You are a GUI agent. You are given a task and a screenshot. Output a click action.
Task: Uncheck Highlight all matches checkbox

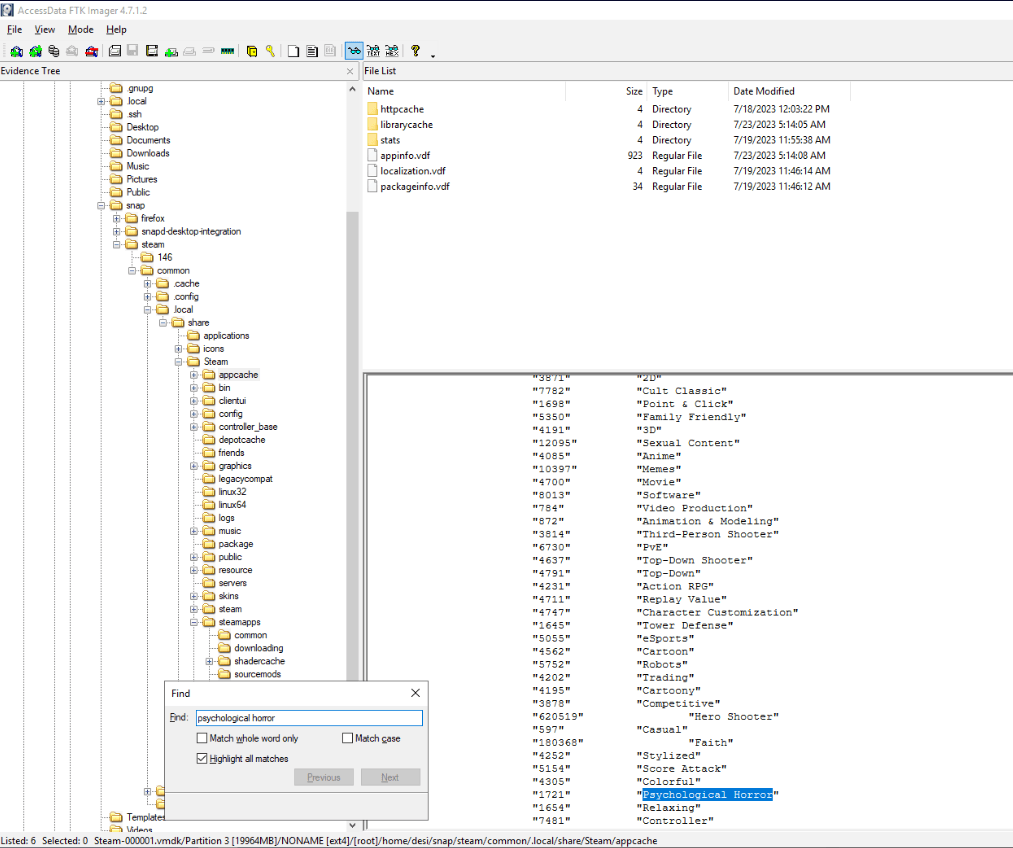coord(202,759)
